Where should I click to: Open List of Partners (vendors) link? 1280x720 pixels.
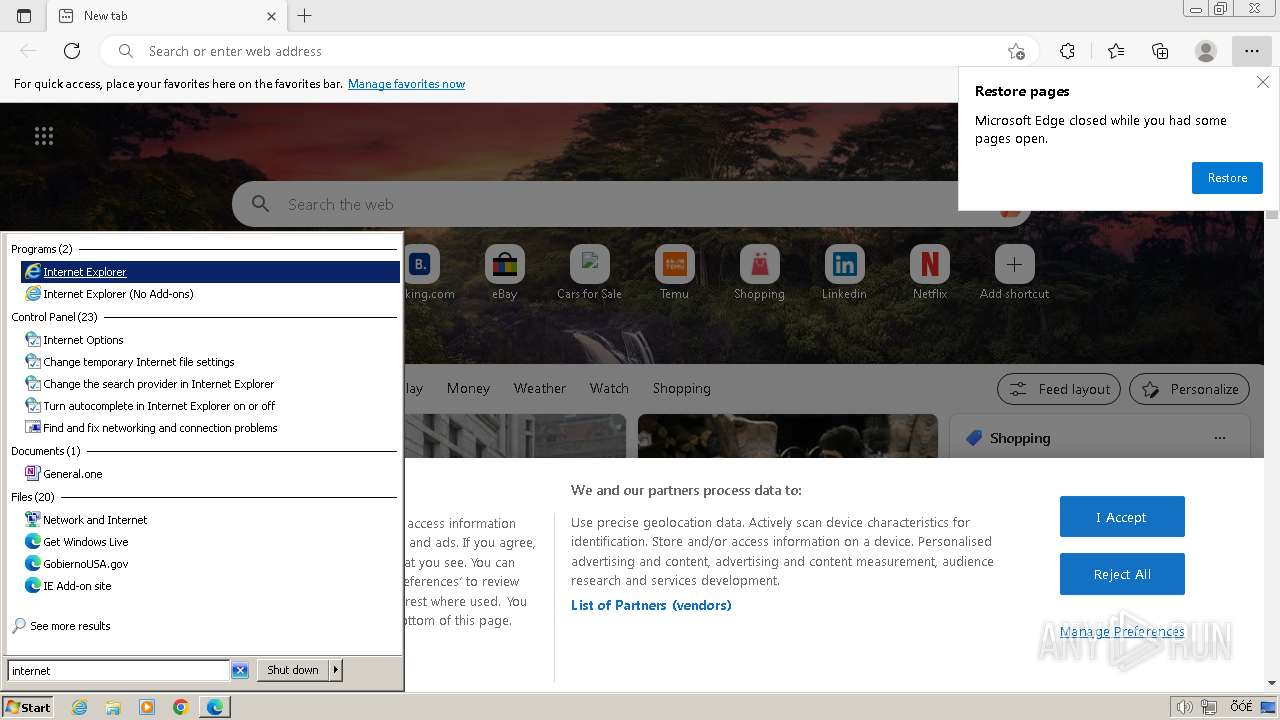coord(651,605)
